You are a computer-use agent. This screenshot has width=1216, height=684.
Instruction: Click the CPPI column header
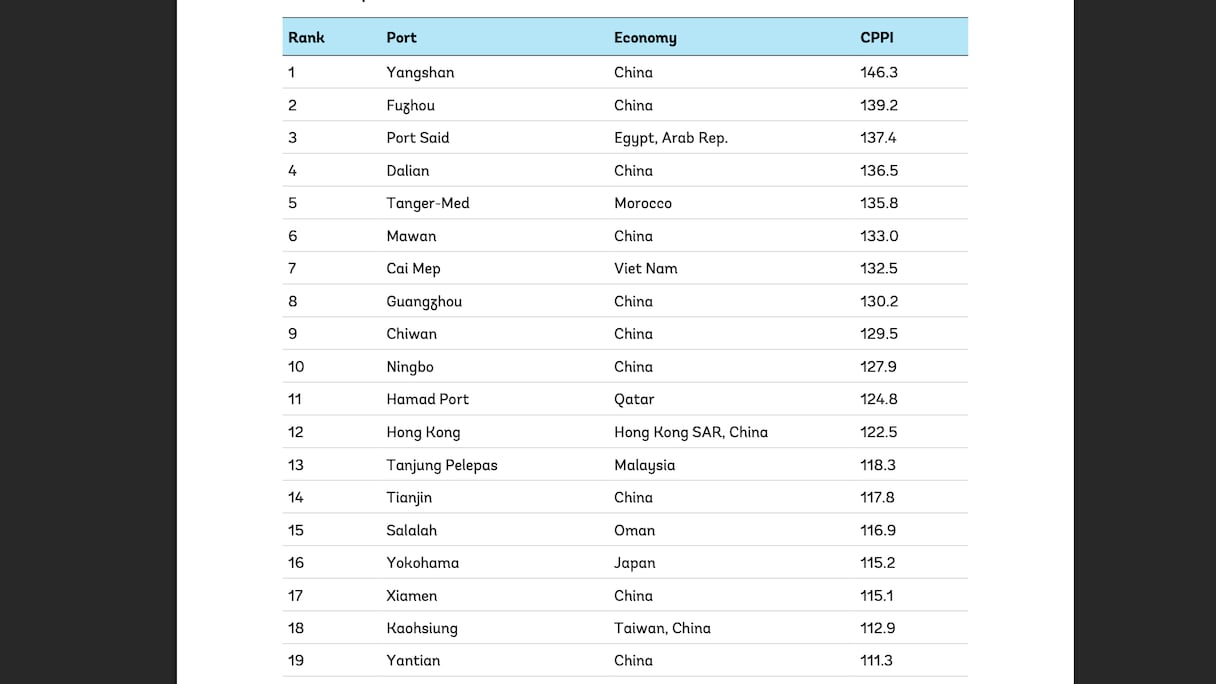click(x=876, y=38)
